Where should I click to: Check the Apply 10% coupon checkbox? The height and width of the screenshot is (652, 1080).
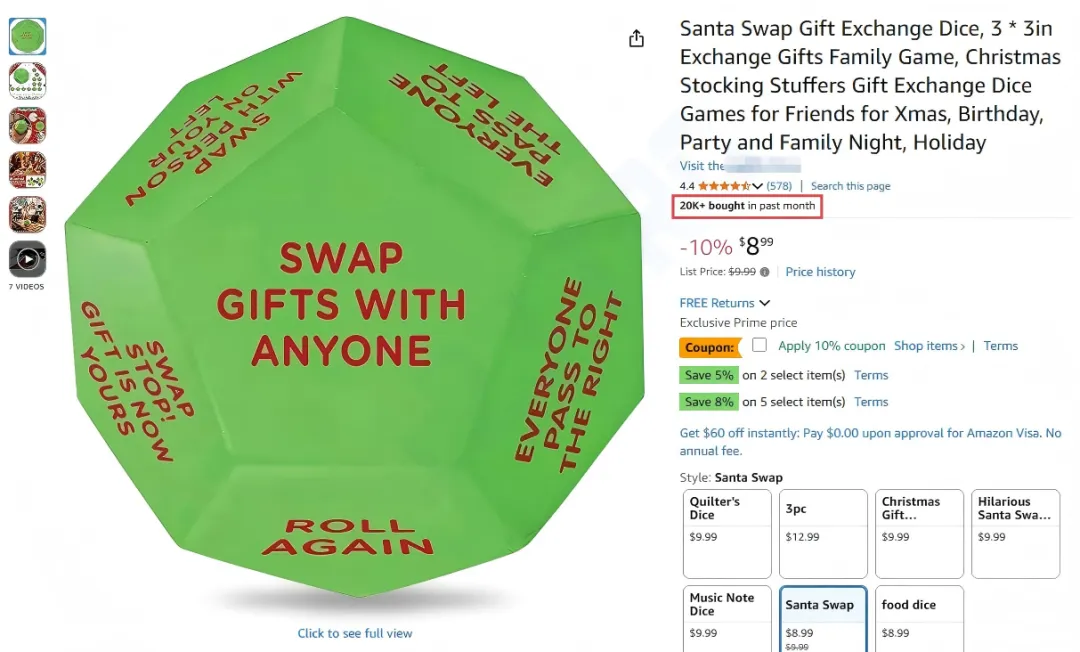760,345
